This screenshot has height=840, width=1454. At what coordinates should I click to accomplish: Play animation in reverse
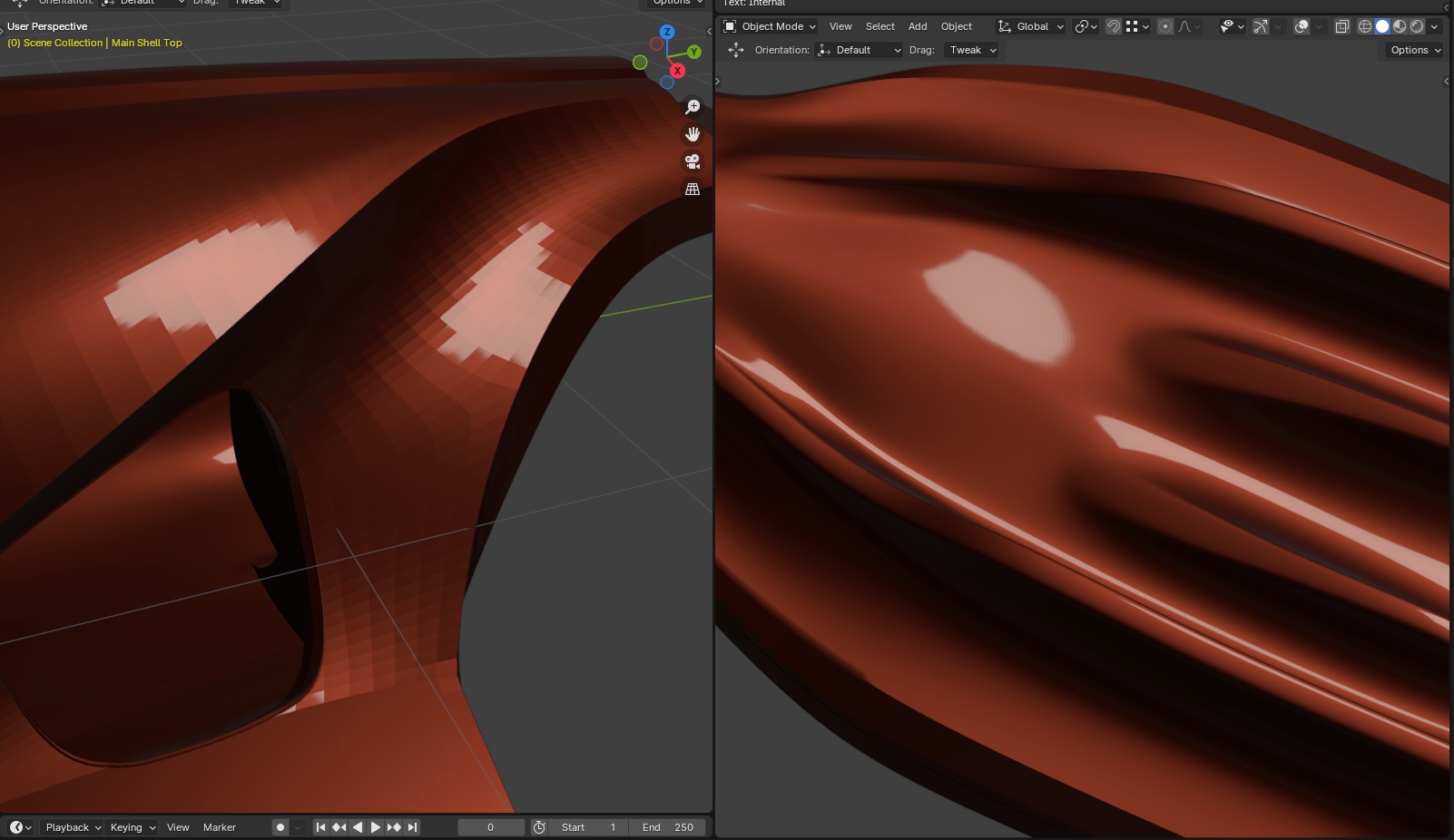(357, 827)
